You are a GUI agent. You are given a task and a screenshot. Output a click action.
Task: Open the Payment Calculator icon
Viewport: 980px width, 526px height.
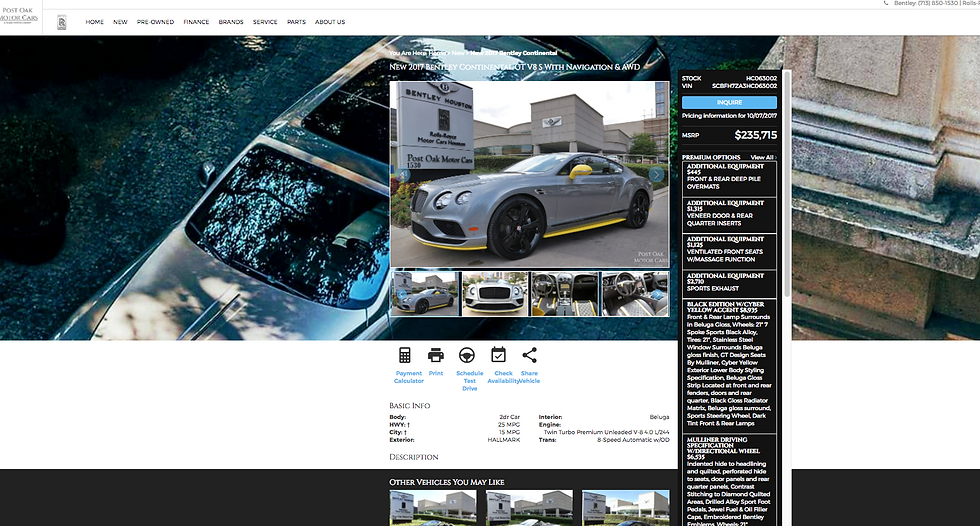tap(404, 355)
